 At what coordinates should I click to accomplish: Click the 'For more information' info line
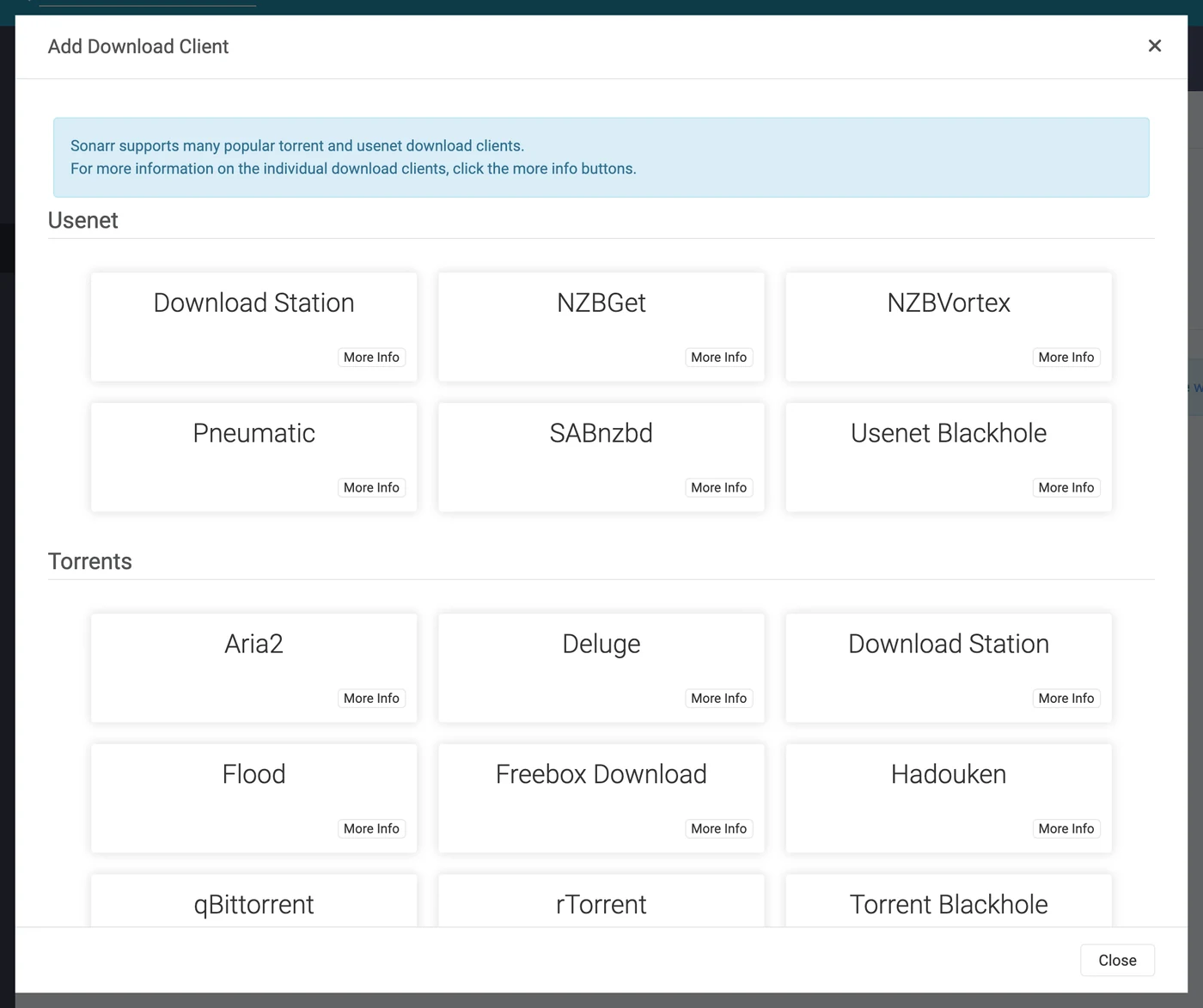coord(353,168)
